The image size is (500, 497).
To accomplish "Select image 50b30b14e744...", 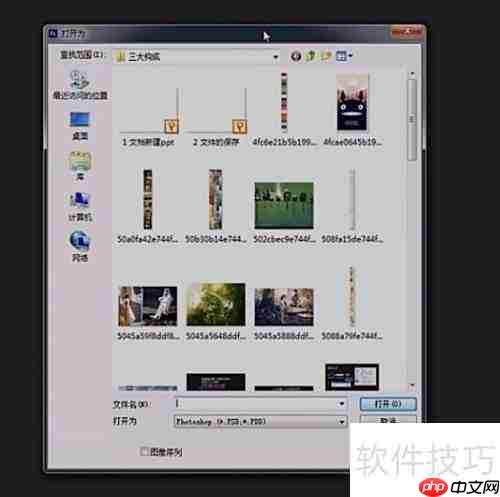I will coord(216,206).
